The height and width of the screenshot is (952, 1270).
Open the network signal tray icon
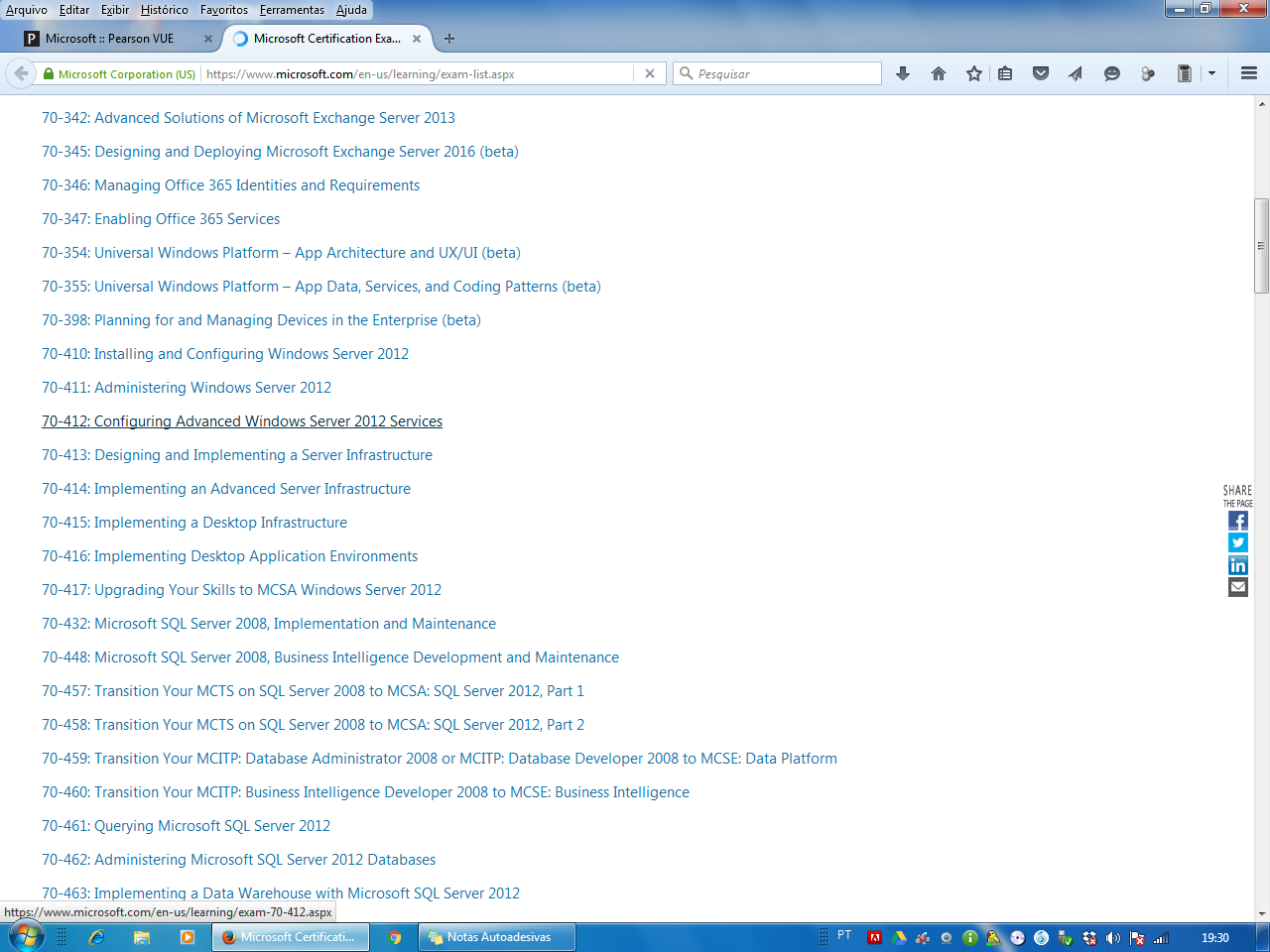pyautogui.click(x=1161, y=937)
